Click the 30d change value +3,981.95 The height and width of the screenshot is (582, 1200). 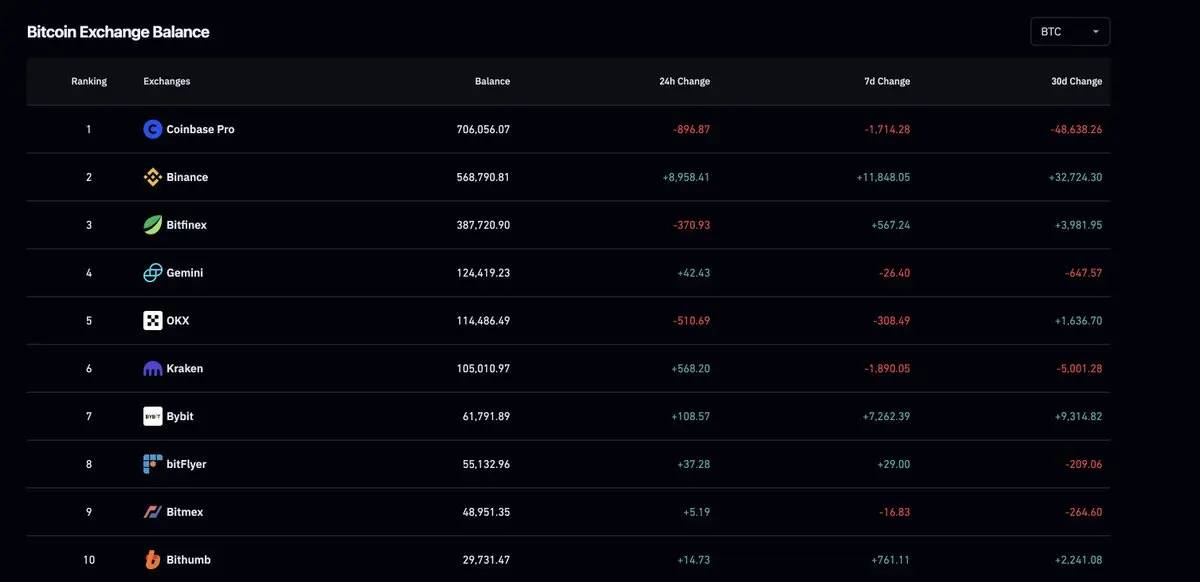[x=1079, y=225]
